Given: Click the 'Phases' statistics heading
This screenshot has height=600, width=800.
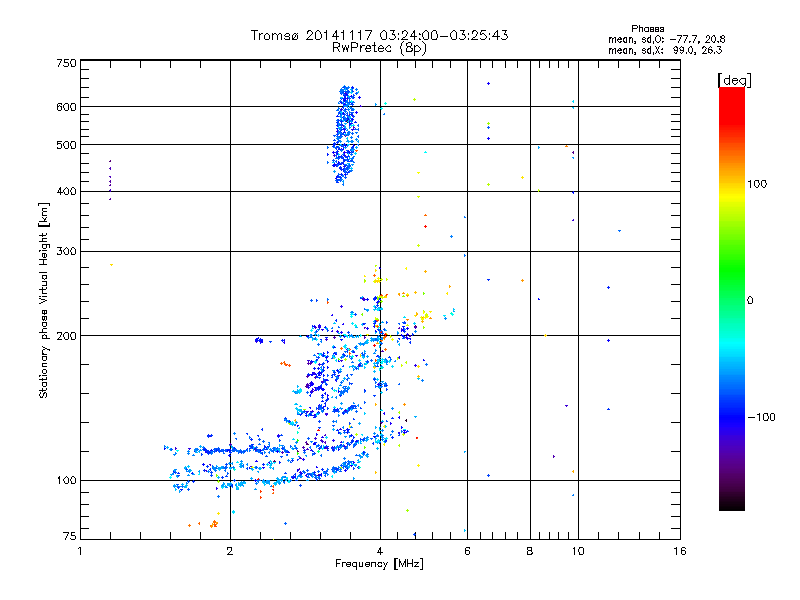Looking at the screenshot, I should 647,29.
